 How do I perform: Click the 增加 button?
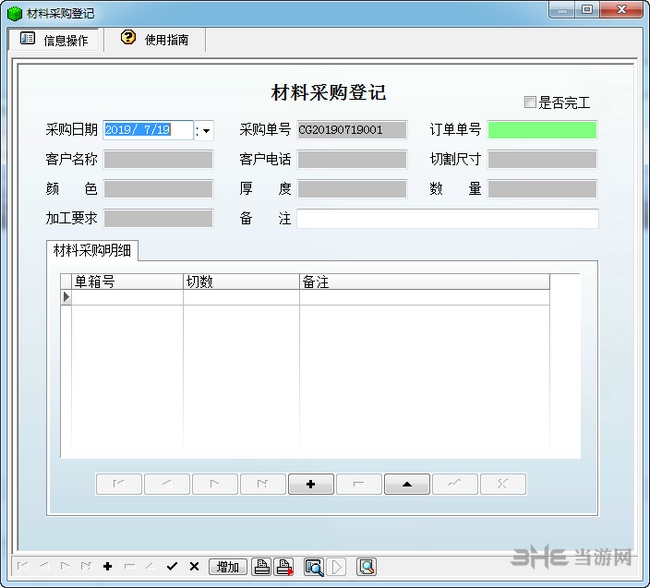(228, 567)
